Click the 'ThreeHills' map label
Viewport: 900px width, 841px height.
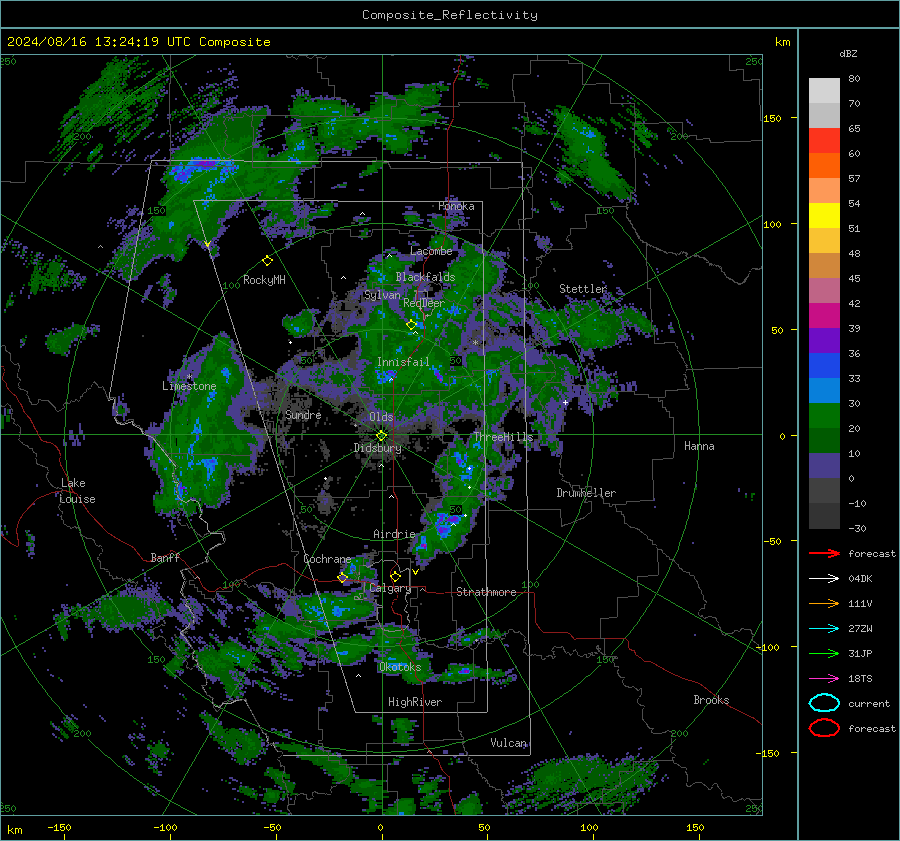click(x=503, y=437)
